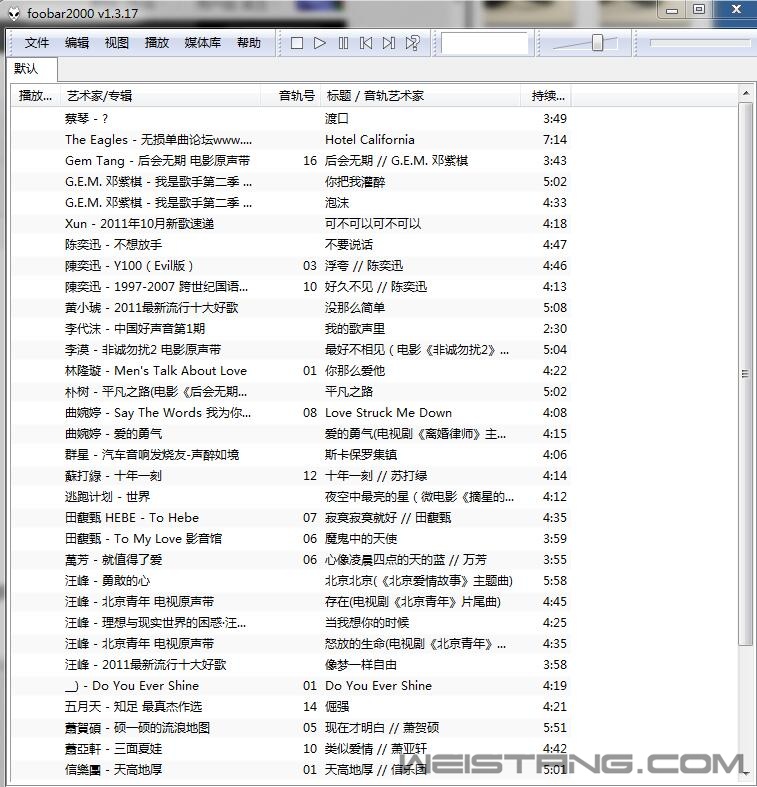Select the track 心像凌晨四点的天的蓝
This screenshot has width=757, height=787.
[291, 560]
